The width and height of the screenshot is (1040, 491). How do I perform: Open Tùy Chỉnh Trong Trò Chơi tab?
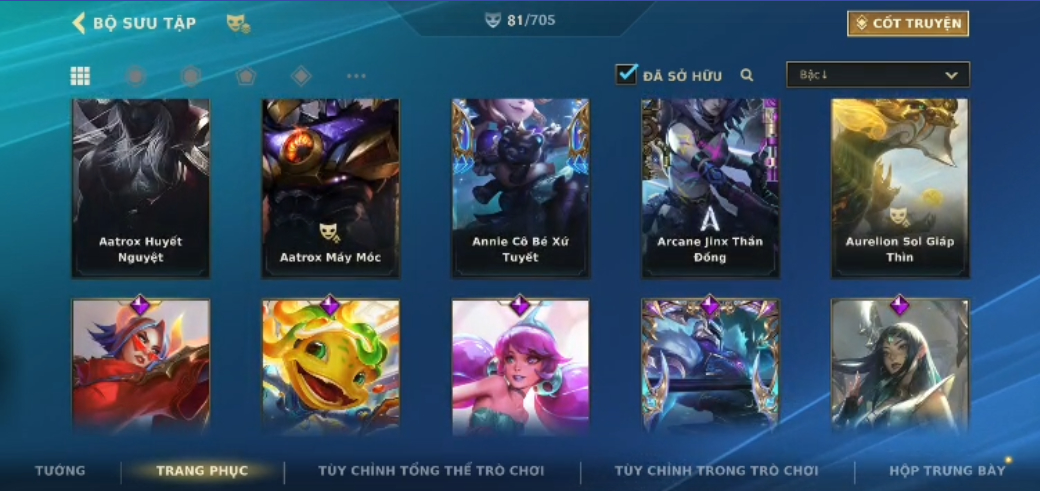click(717, 471)
